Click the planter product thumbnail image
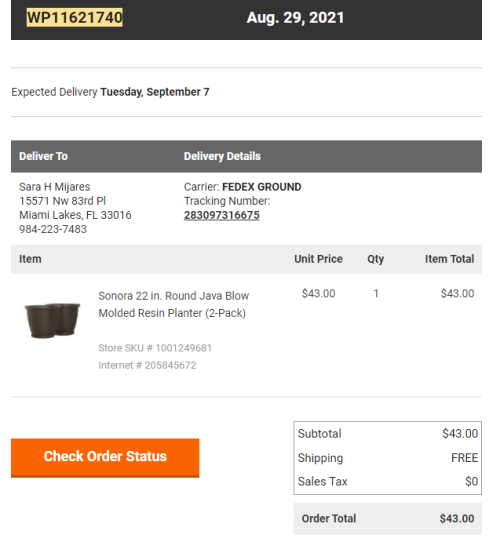Viewport: 500px width, 542px height. click(52, 320)
